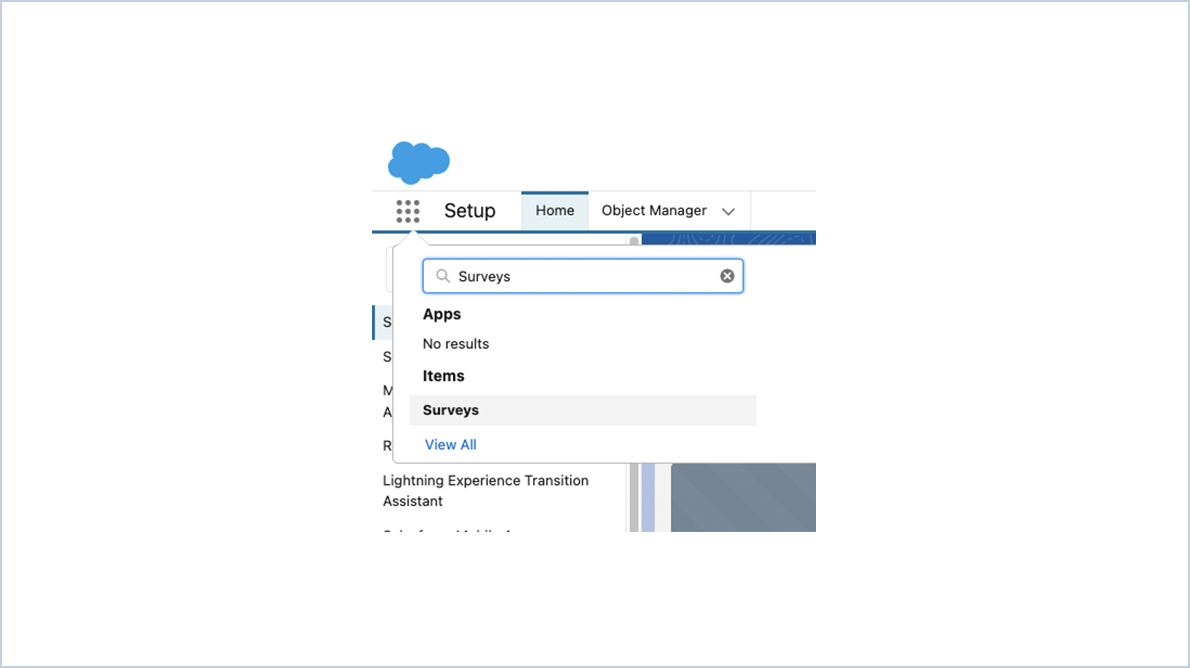The height and width of the screenshot is (668, 1190).
Task: Switch to the Home tab
Action: click(x=554, y=210)
